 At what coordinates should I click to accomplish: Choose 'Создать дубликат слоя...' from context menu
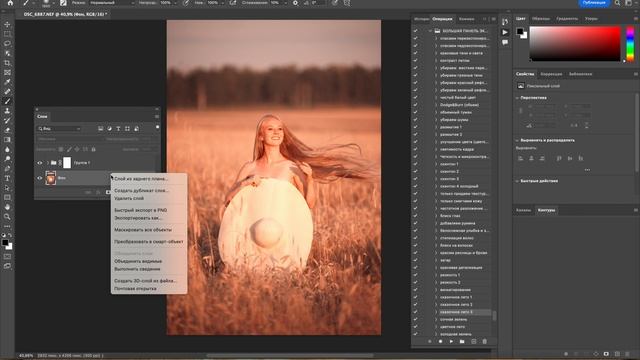click(141, 191)
